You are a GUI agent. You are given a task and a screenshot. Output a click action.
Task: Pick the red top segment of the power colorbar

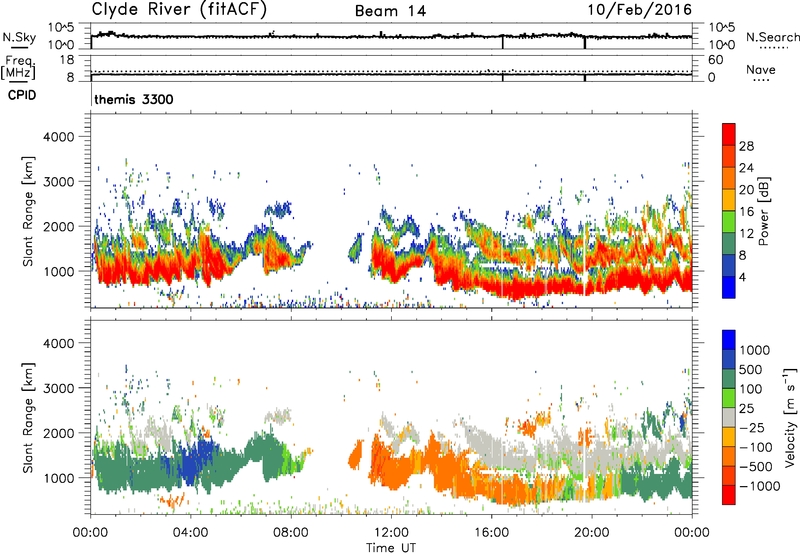tap(729, 134)
